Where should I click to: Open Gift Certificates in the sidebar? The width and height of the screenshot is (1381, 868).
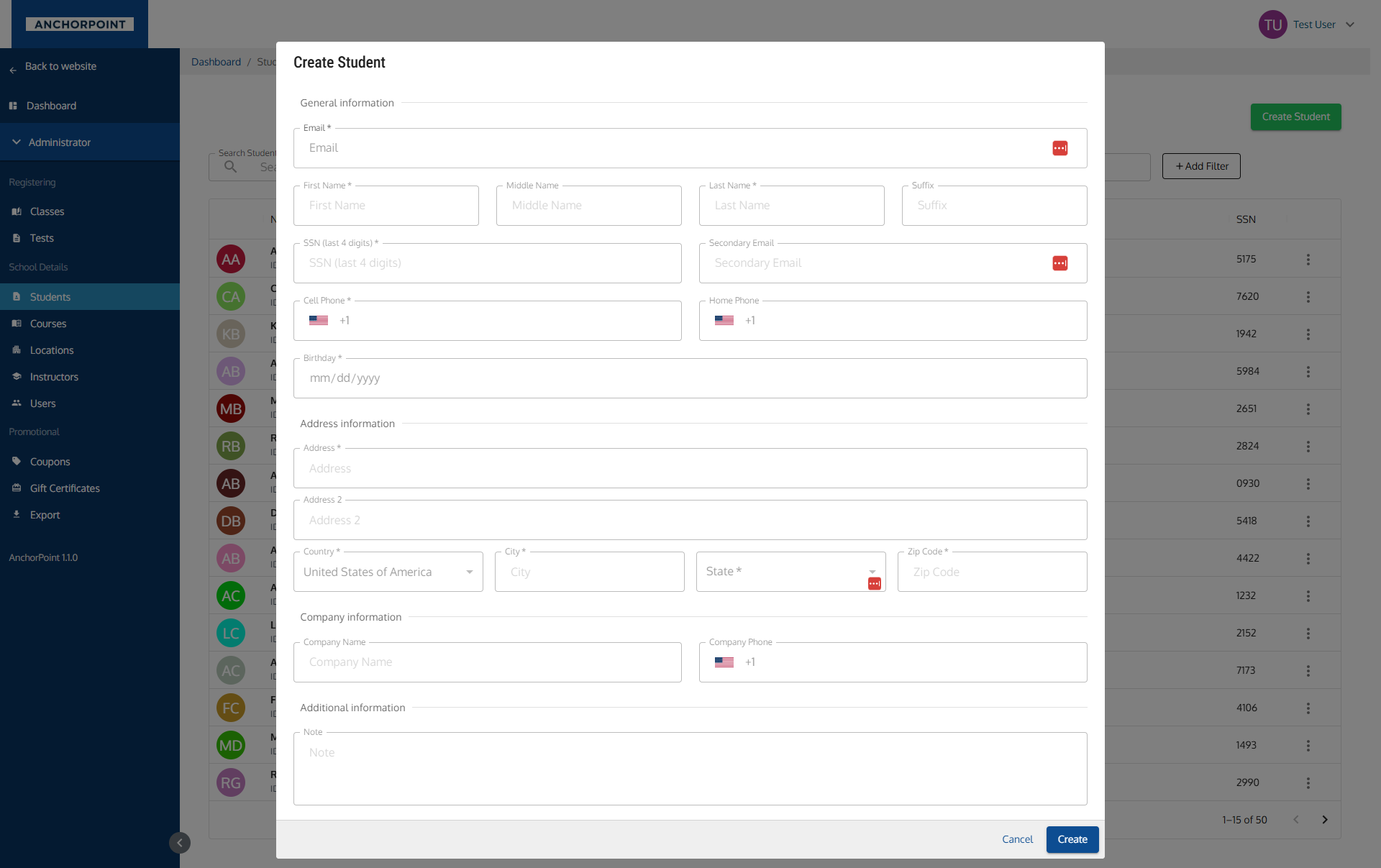tap(65, 488)
